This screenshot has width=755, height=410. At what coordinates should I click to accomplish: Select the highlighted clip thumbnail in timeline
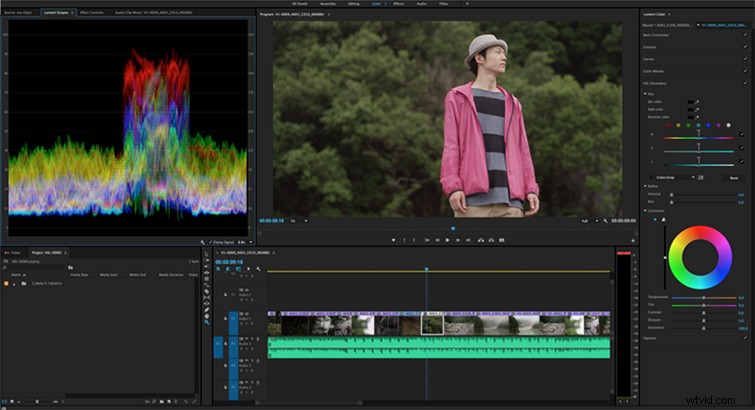pyautogui.click(x=432, y=325)
